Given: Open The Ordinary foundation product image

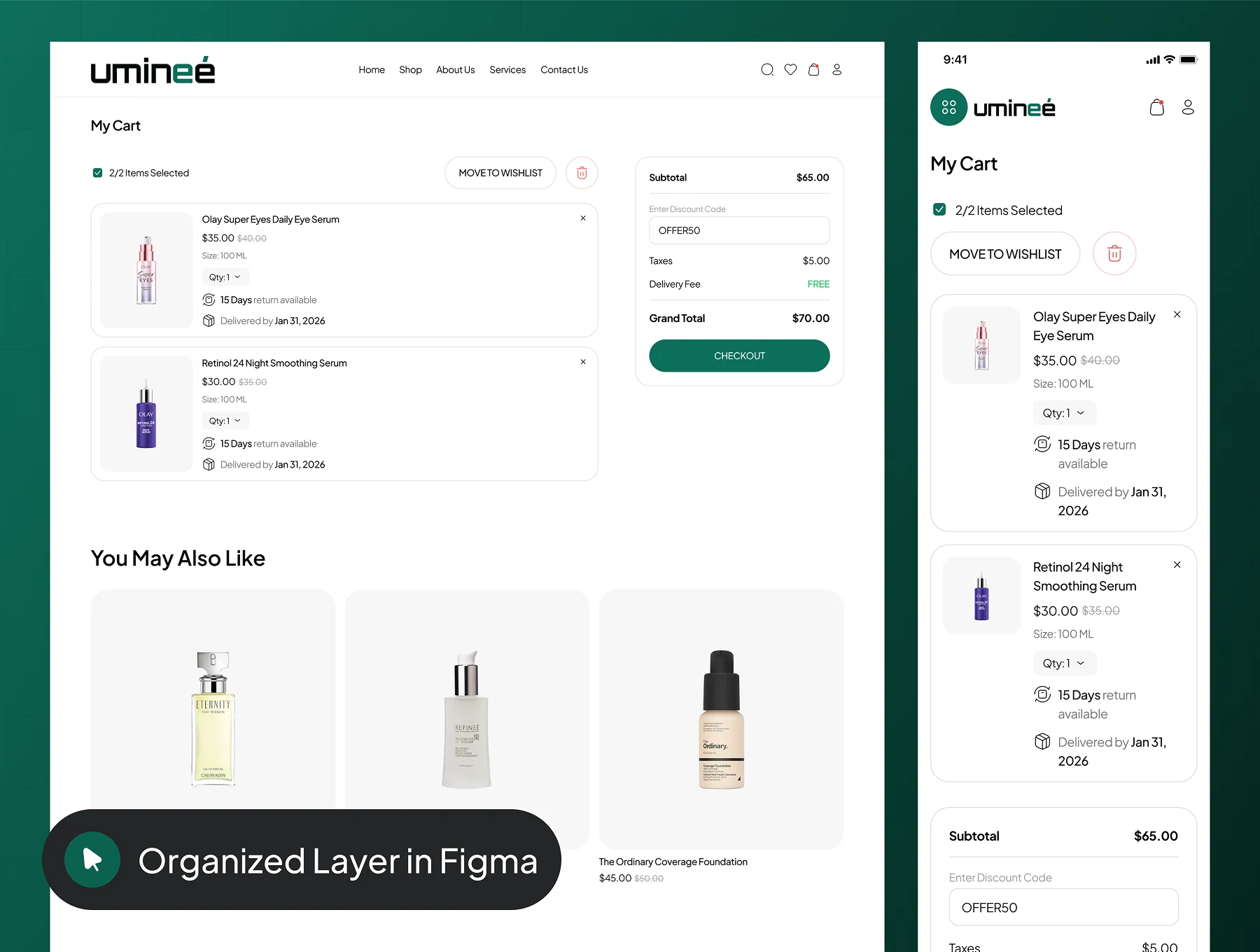Looking at the screenshot, I should (721, 718).
